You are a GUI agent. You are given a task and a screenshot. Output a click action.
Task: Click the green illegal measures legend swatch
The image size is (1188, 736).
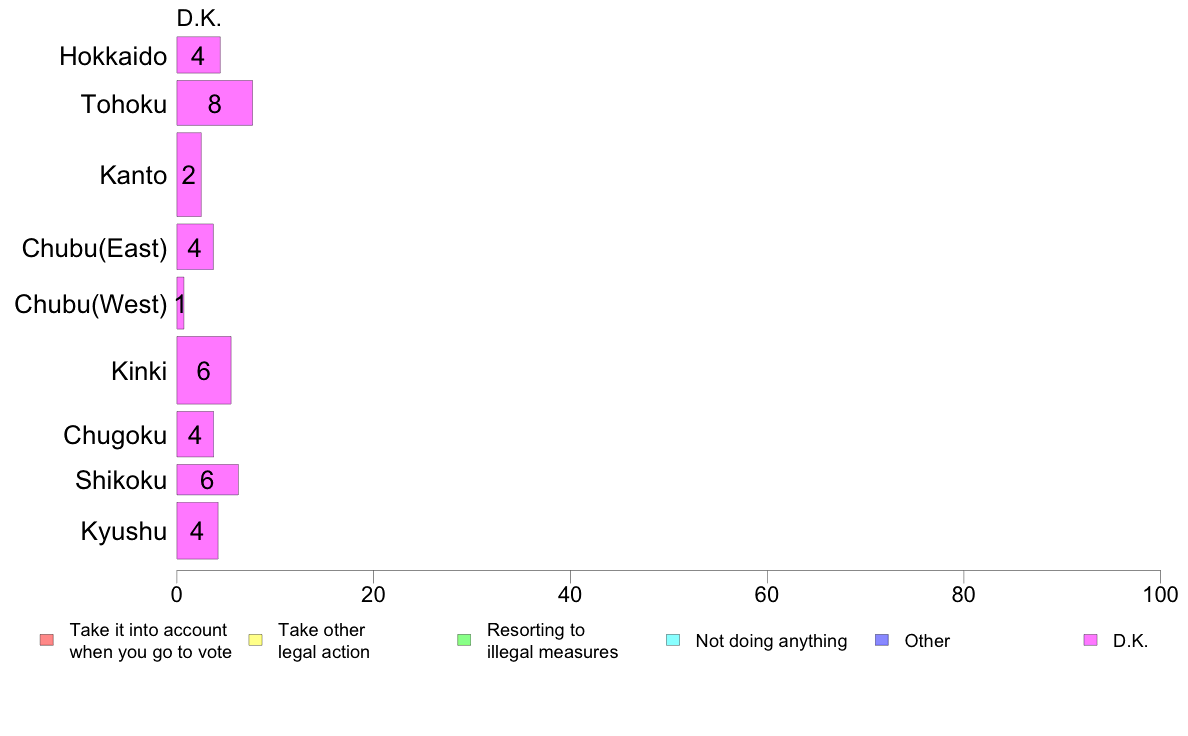(x=464, y=640)
